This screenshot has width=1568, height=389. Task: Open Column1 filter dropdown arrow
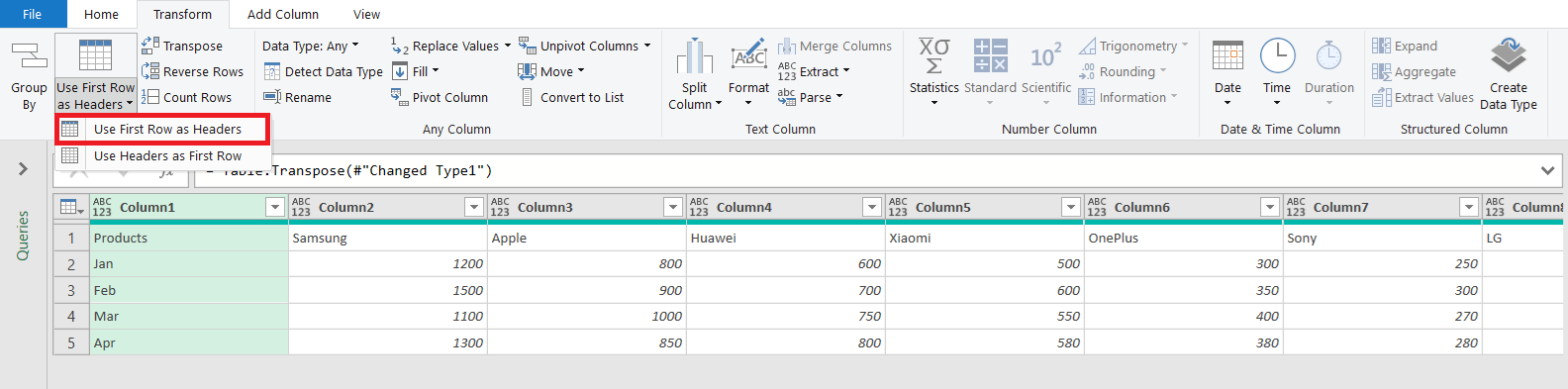(275, 207)
